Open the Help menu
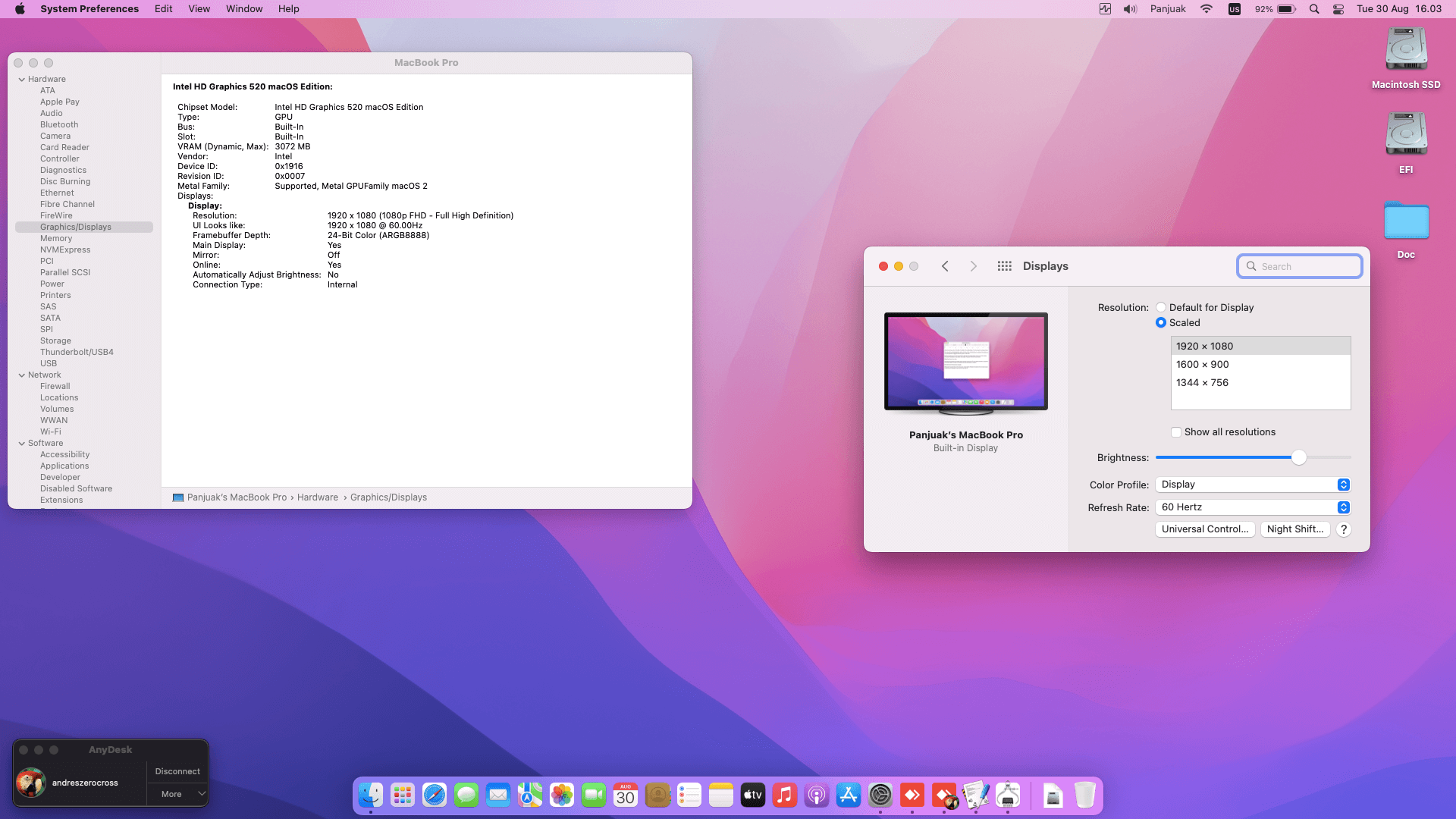The width and height of the screenshot is (1456, 819). coord(289,9)
